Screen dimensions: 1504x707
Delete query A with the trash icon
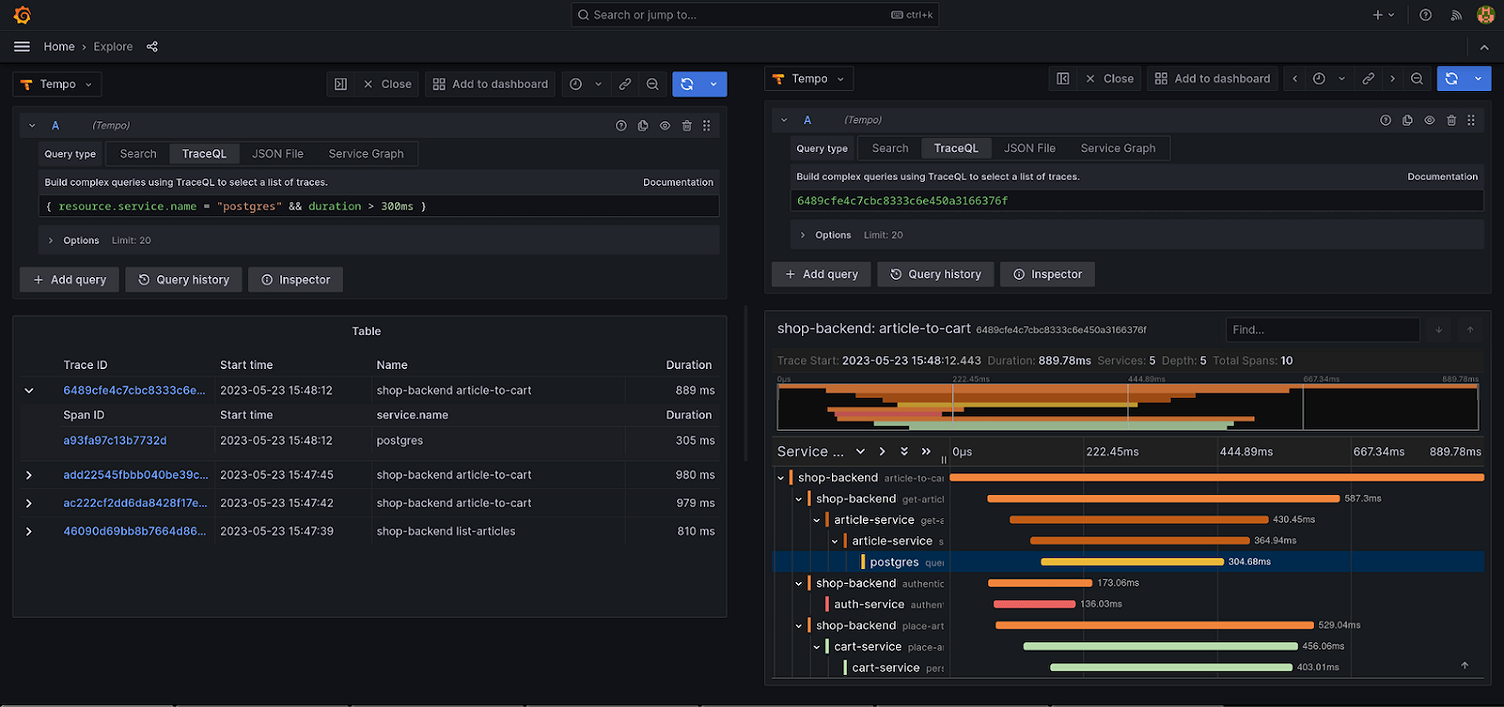point(686,125)
